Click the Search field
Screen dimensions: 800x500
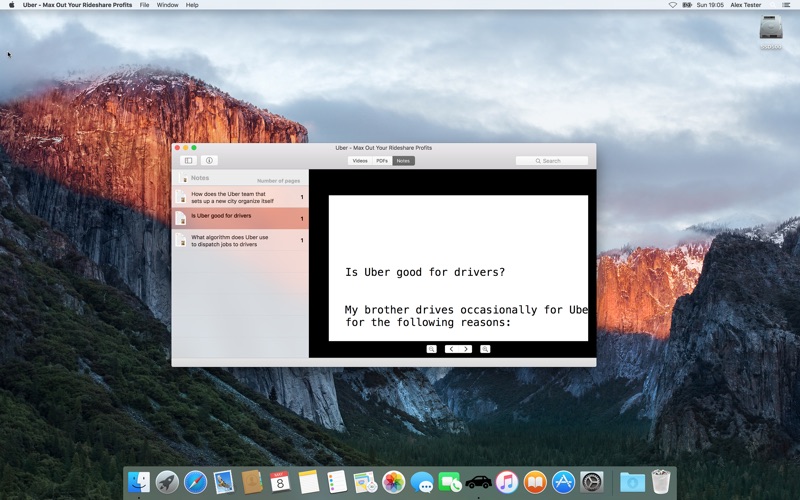[552, 160]
